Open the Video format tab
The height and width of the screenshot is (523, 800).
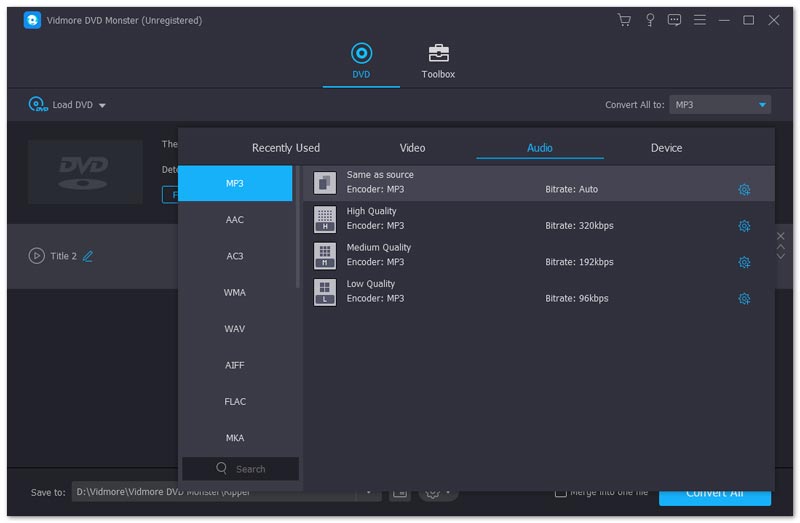pos(412,148)
